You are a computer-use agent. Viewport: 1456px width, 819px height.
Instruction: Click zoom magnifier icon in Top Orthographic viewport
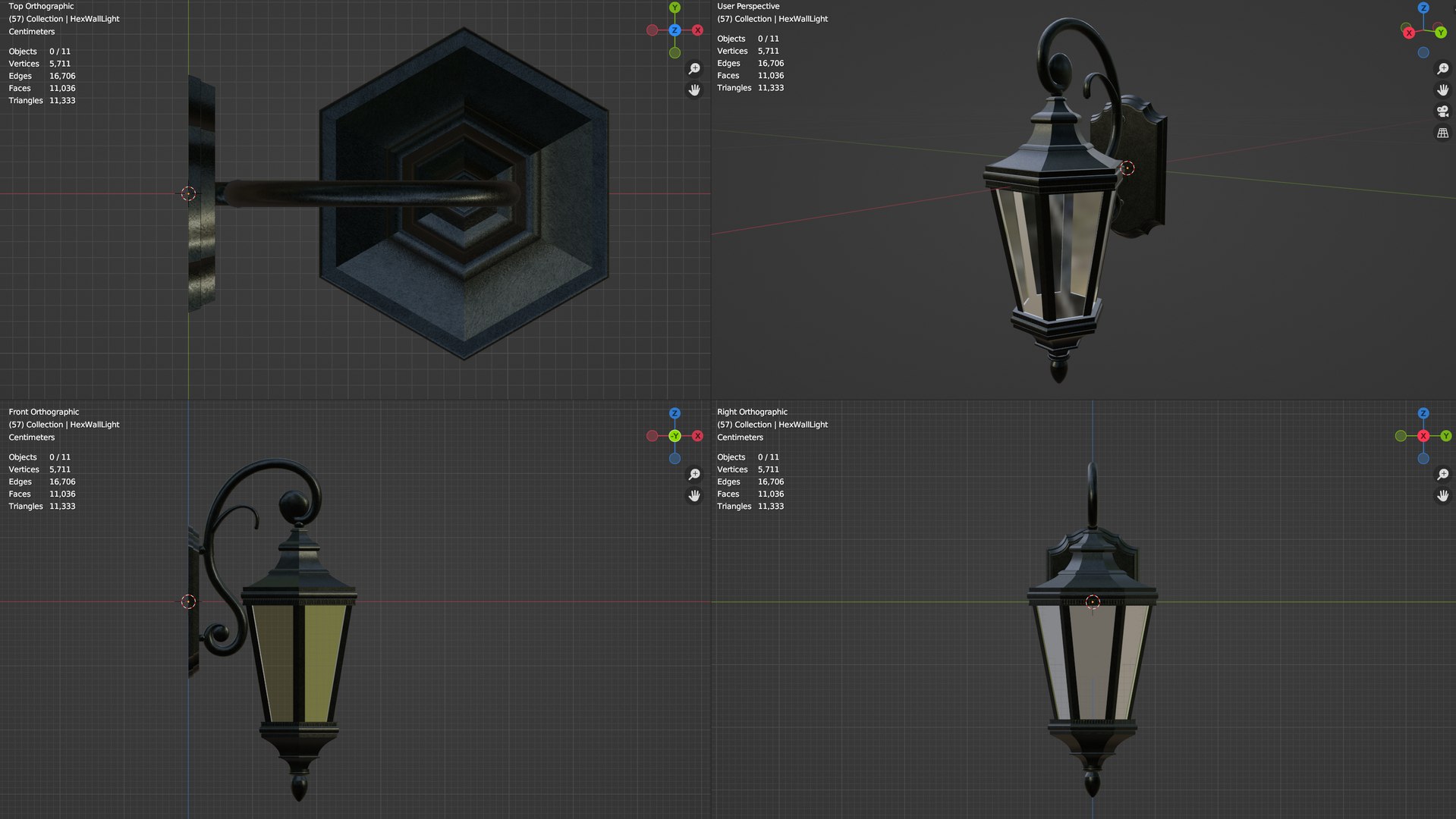tap(694, 69)
